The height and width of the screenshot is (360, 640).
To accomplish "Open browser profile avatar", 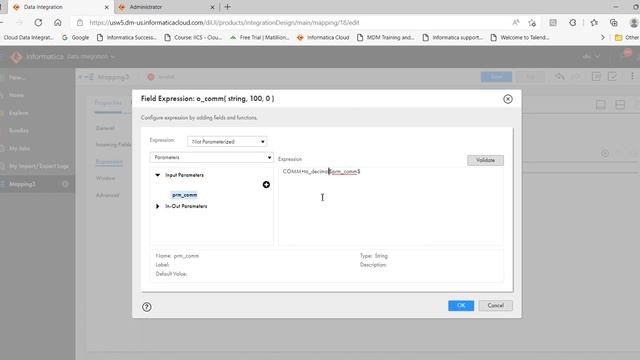I will point(633,23).
